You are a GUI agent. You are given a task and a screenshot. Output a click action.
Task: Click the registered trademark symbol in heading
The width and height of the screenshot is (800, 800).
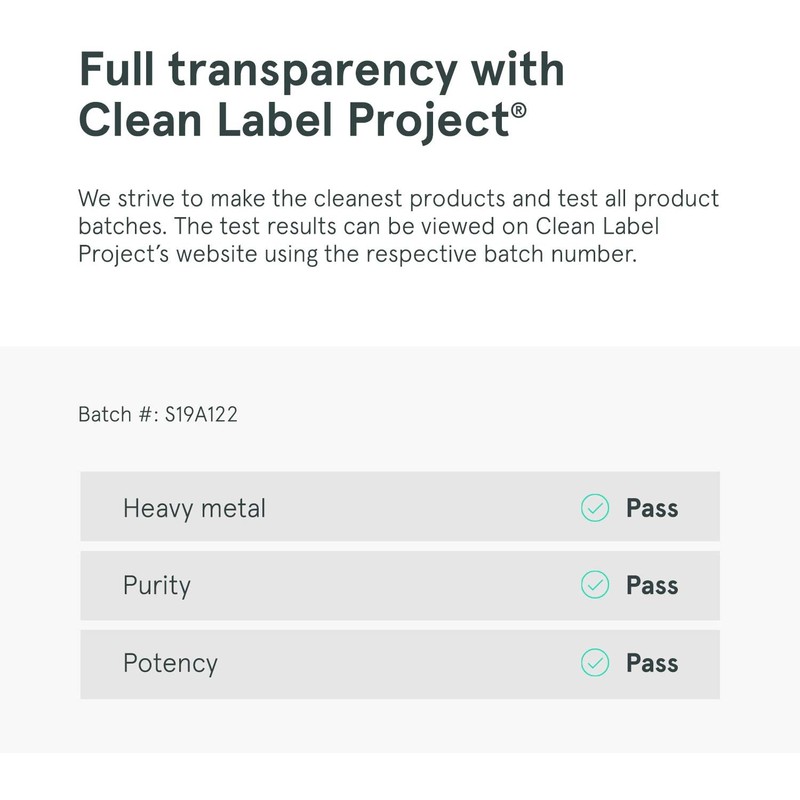(x=518, y=109)
